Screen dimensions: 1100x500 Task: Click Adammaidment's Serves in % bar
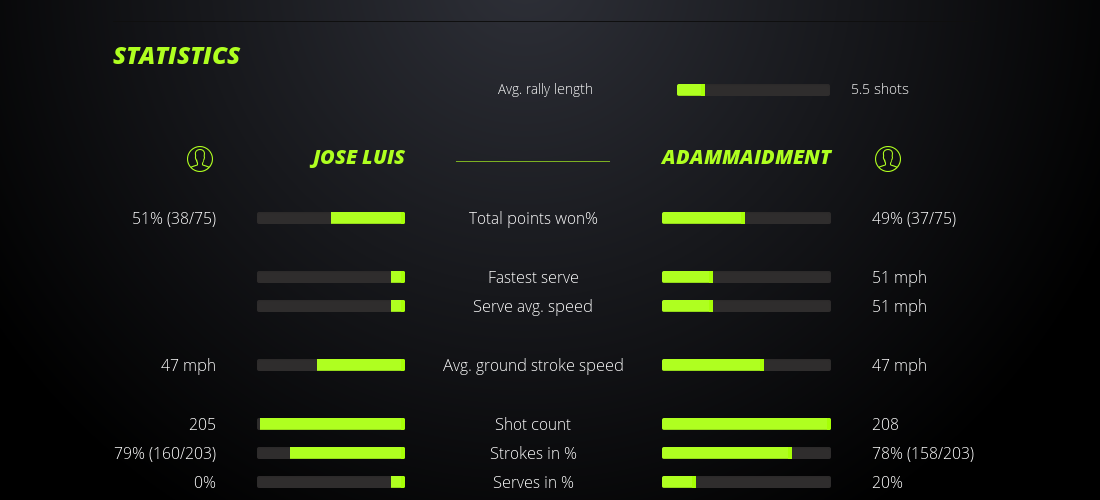[x=746, y=482]
